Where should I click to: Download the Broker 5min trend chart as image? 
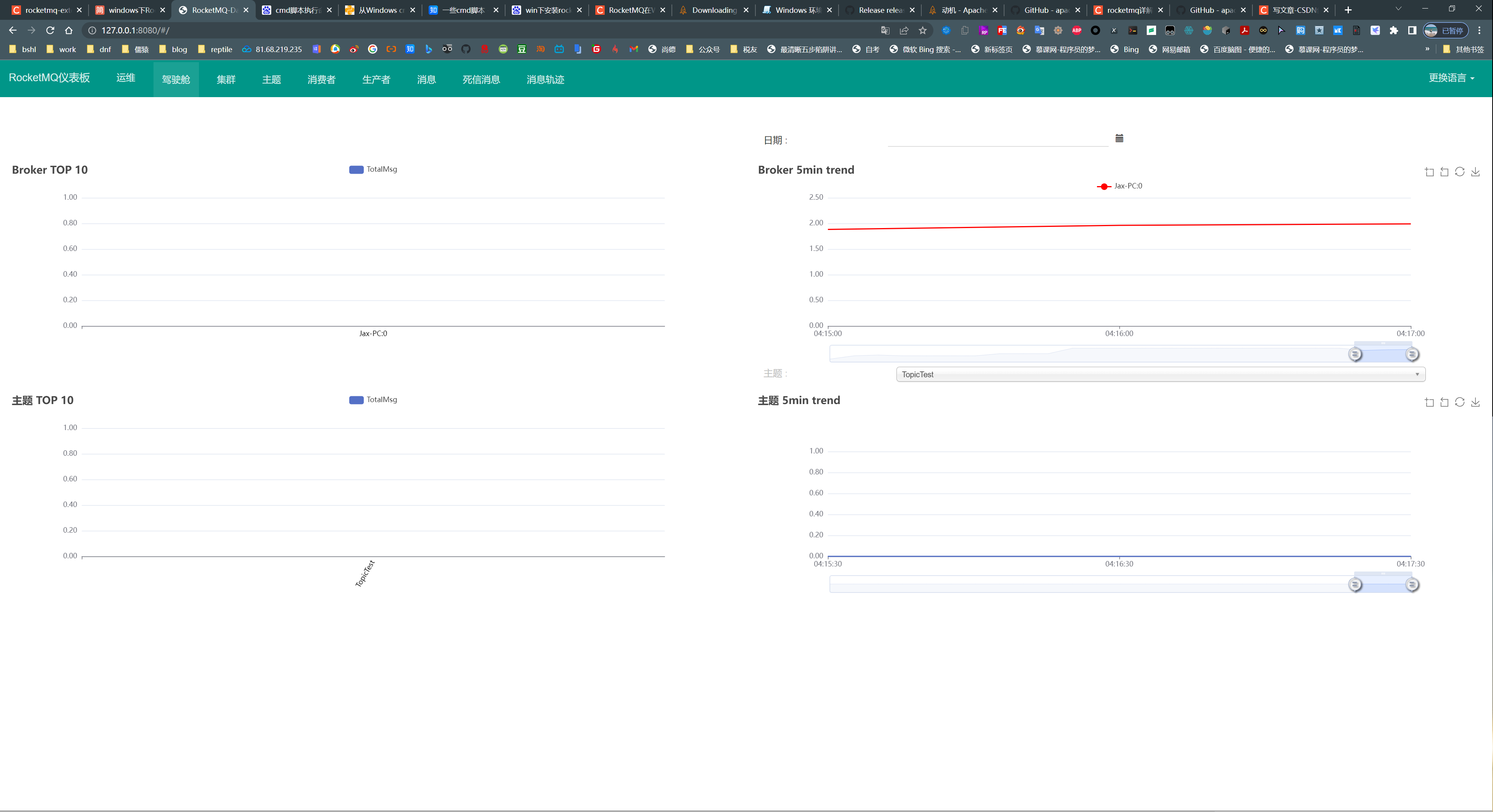coord(1476,172)
